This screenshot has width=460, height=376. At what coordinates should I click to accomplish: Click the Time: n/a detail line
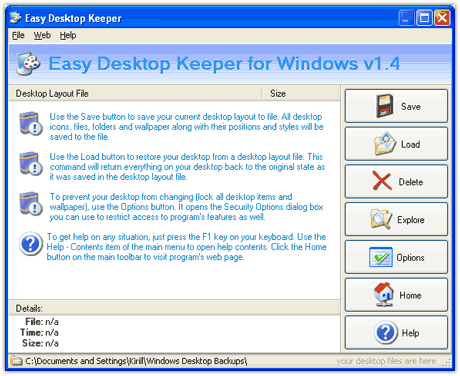(39, 332)
